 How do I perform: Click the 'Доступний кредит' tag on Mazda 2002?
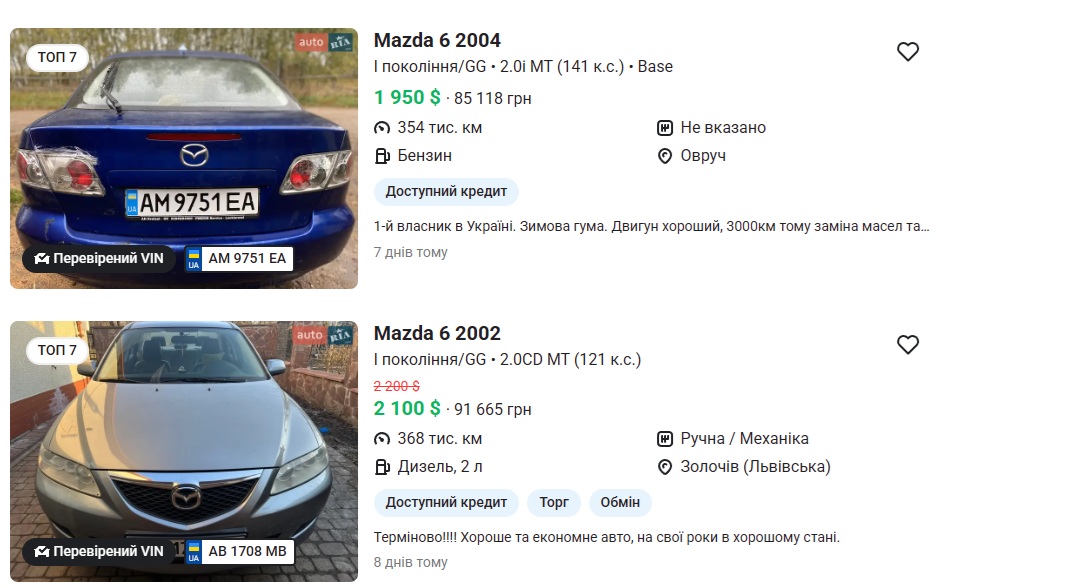[x=446, y=502]
